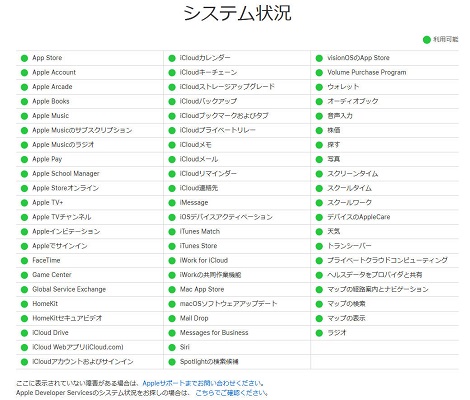Click the green status dot beside Game Center
Screen dimensions: 470x400
[x=24, y=275]
